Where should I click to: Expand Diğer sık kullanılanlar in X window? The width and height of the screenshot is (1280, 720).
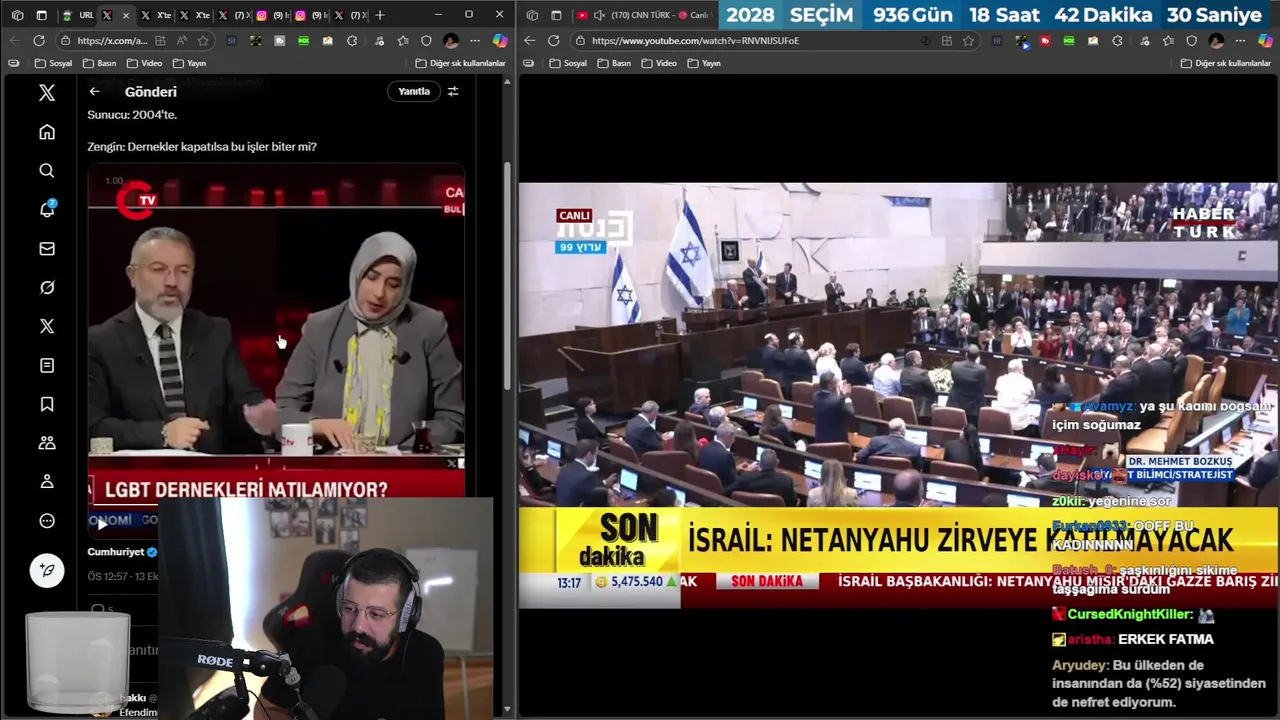461,63
